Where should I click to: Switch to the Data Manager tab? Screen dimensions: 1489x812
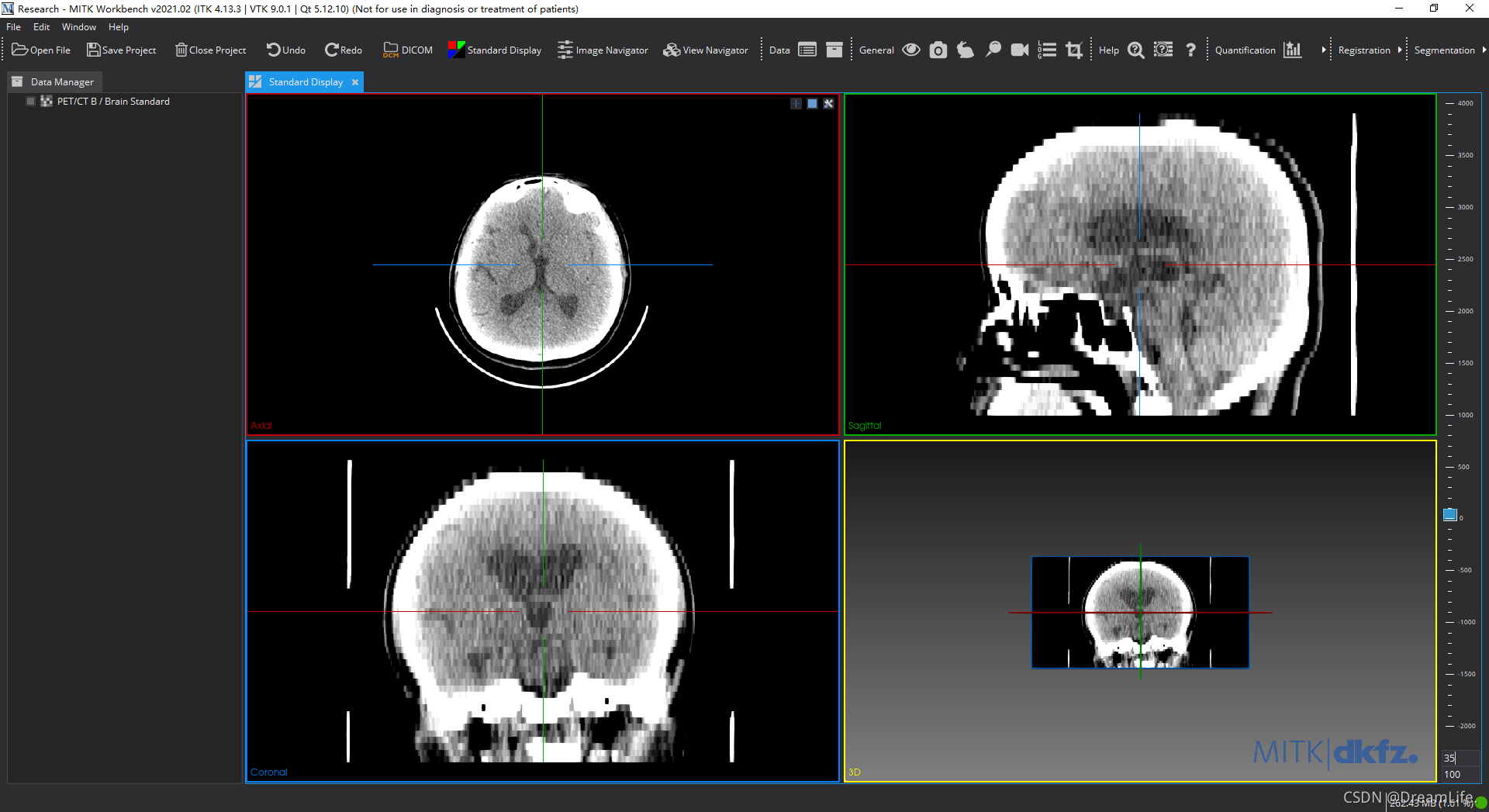(x=62, y=82)
